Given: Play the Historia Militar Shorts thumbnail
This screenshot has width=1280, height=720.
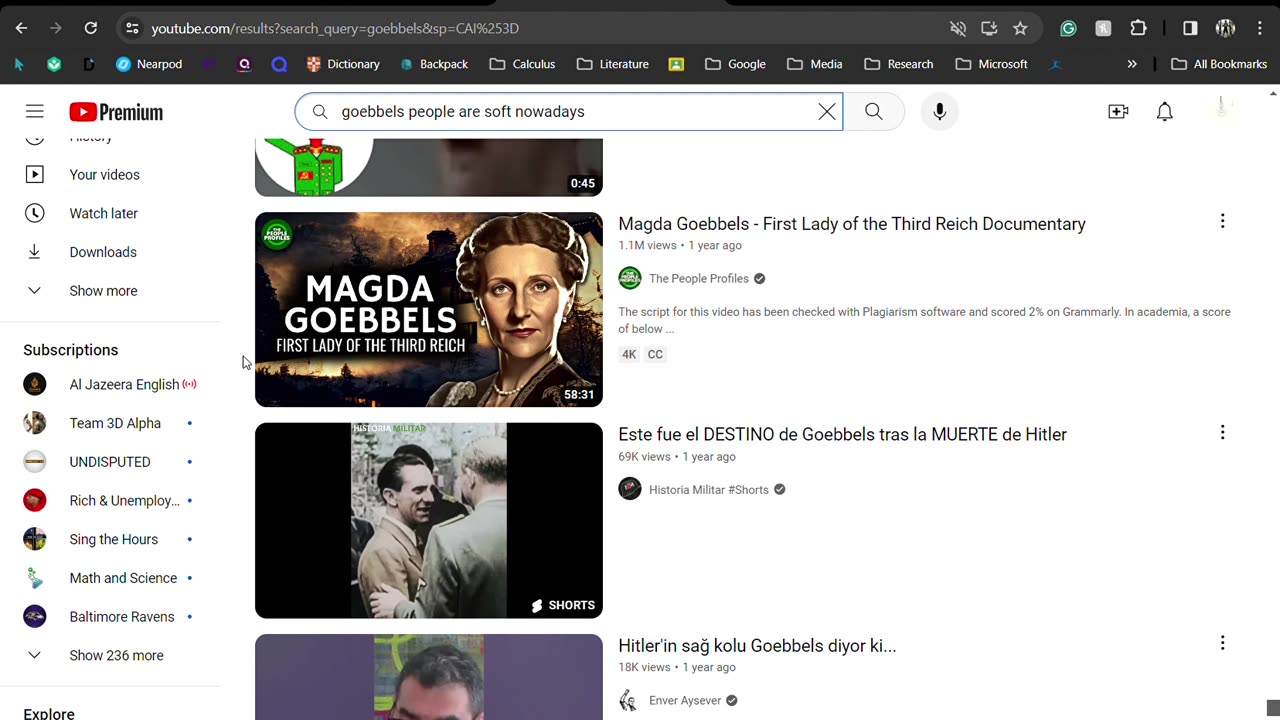Looking at the screenshot, I should tap(429, 521).
